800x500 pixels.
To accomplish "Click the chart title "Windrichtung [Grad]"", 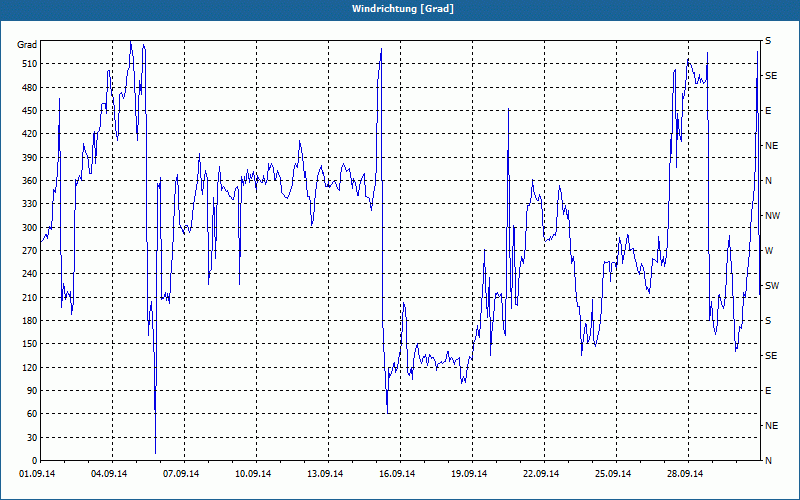I will pos(403,9).
